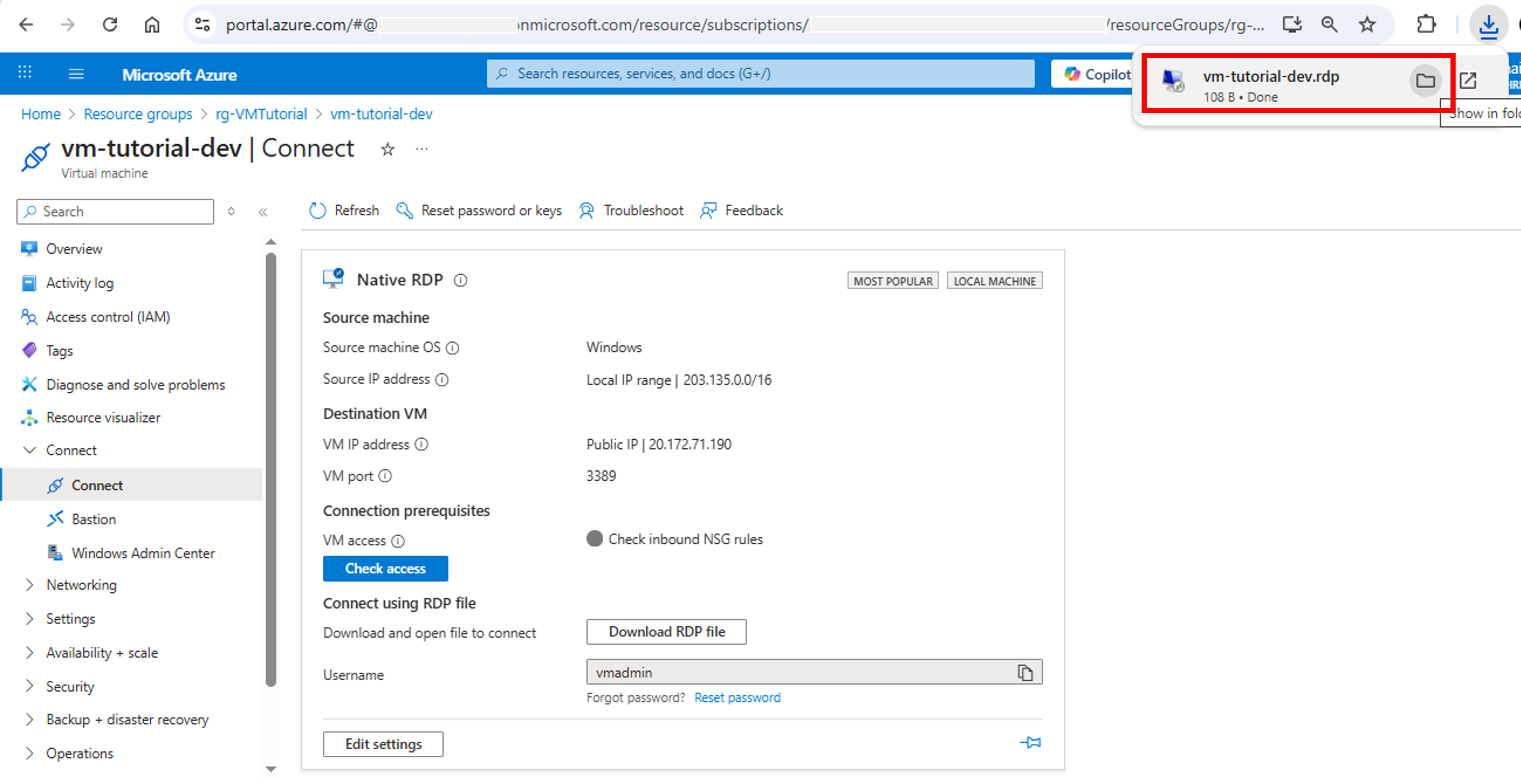Open Bastion in the sidebar
The height and width of the screenshot is (784, 1521).
click(x=93, y=520)
